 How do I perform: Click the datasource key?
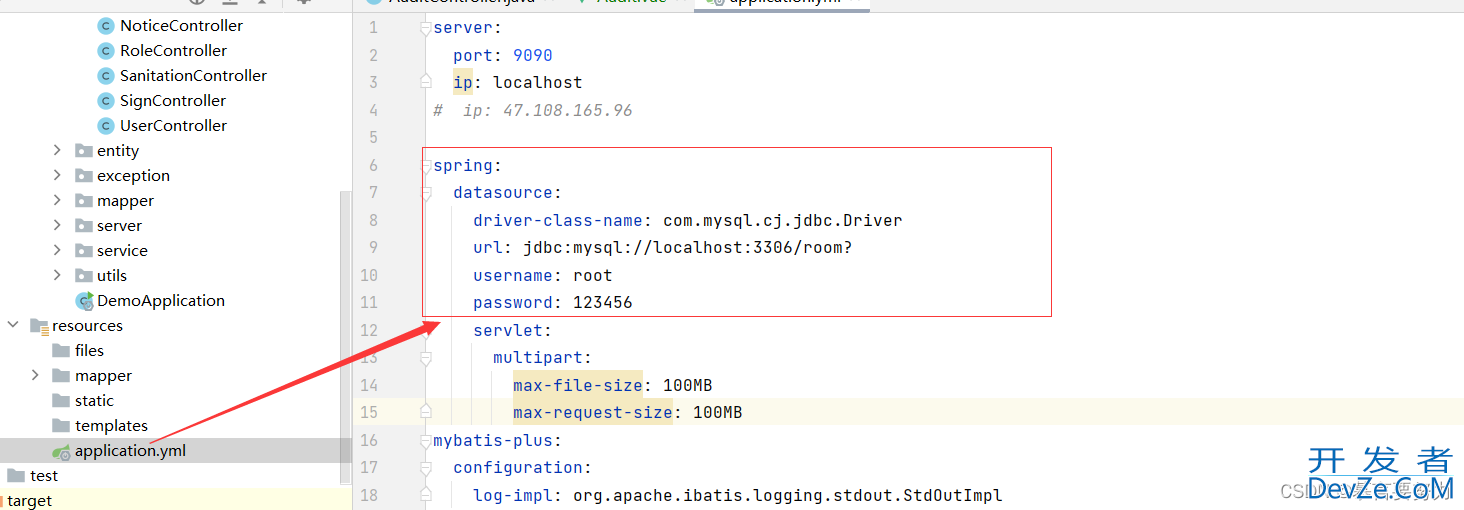click(x=503, y=192)
